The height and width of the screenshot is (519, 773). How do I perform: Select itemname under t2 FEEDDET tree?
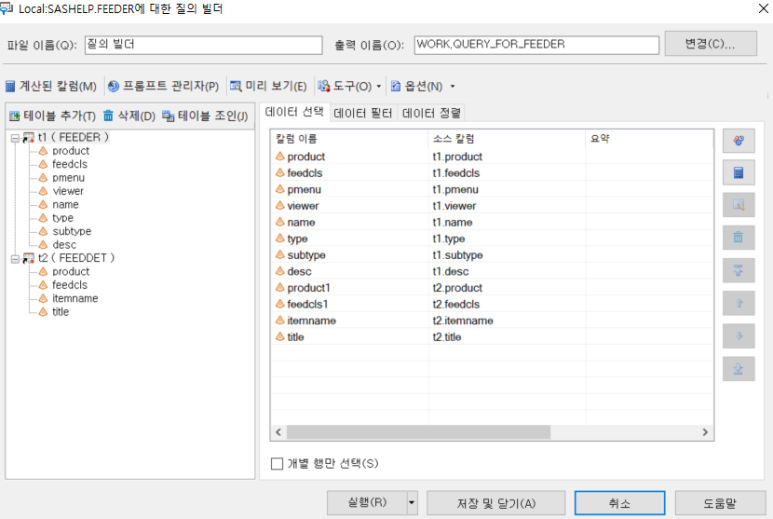click(x=75, y=298)
